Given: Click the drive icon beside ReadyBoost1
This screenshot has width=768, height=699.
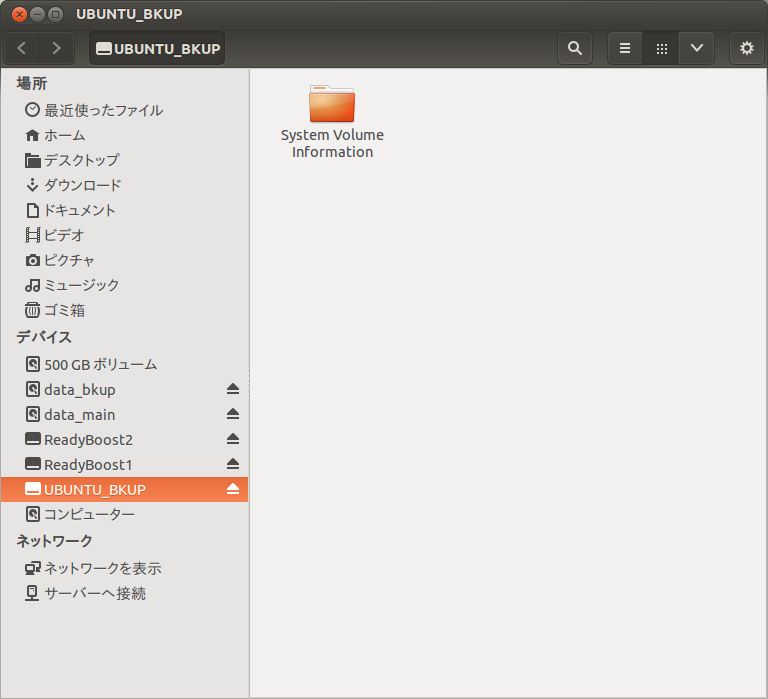Looking at the screenshot, I should click(32, 464).
